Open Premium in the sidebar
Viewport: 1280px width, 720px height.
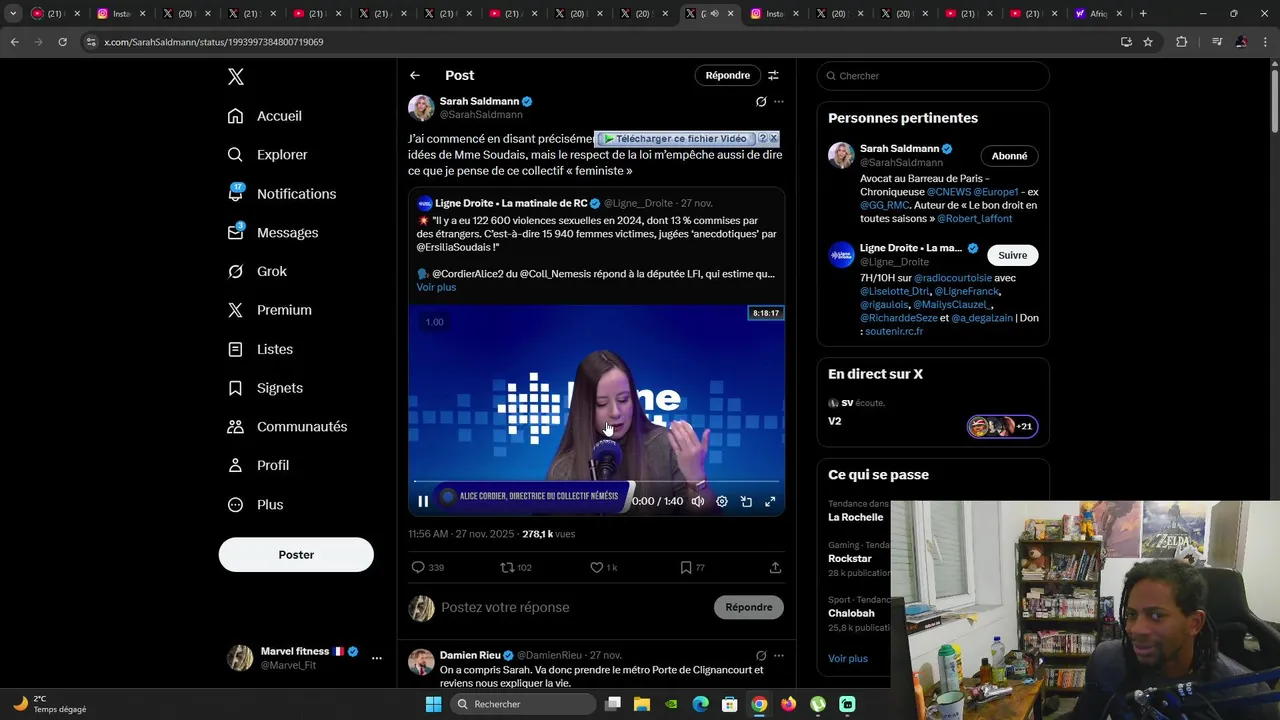(270, 310)
